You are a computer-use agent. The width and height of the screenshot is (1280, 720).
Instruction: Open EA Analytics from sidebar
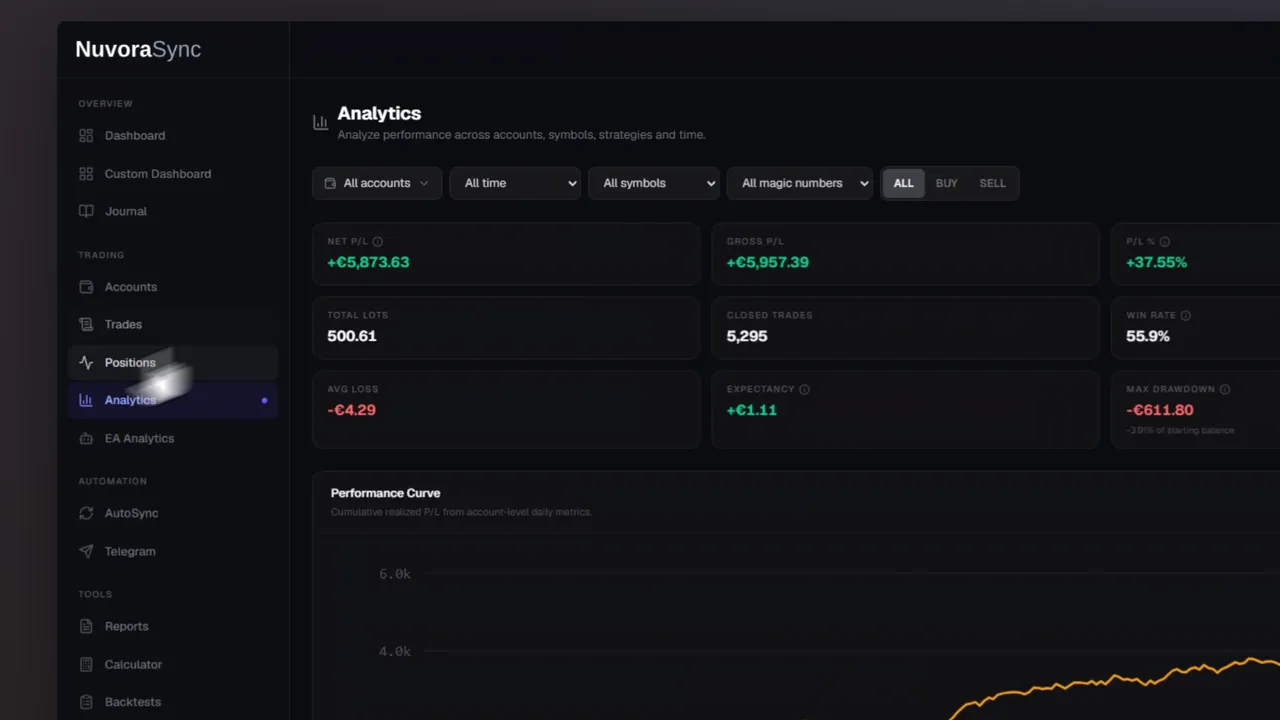tap(172, 438)
